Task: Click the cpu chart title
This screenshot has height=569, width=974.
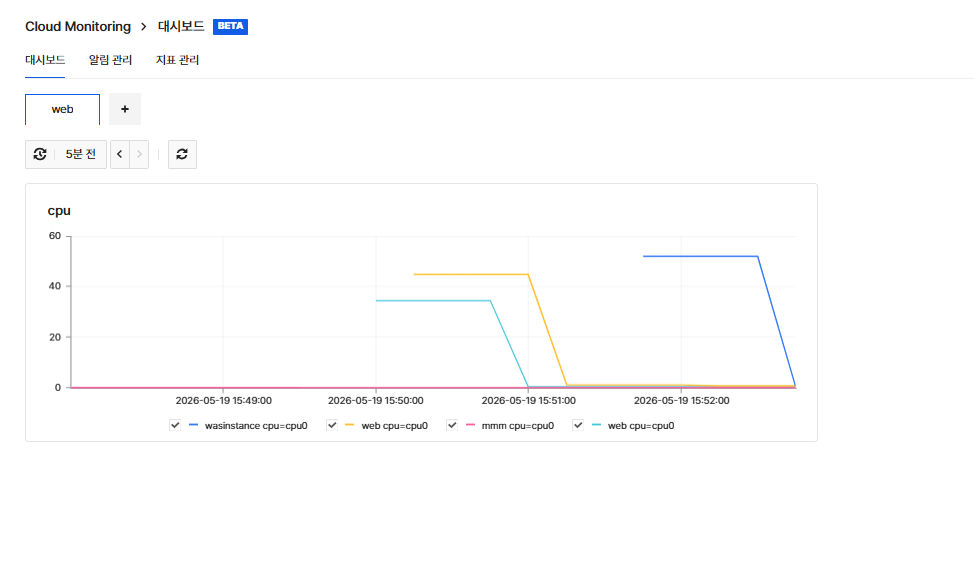Action: tap(59, 211)
